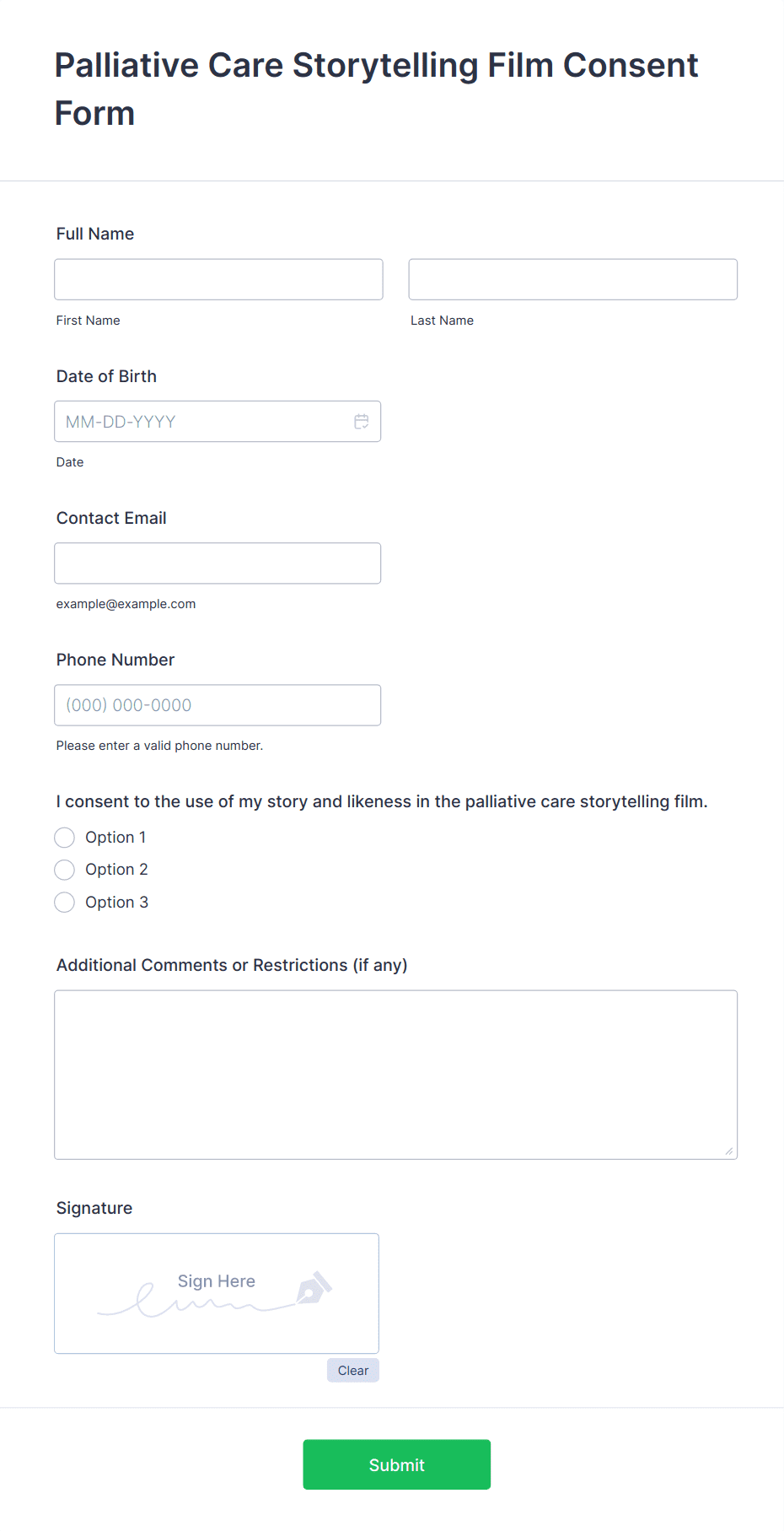Submit the consent form
Viewport: 784px width, 1531px height.
point(396,1465)
